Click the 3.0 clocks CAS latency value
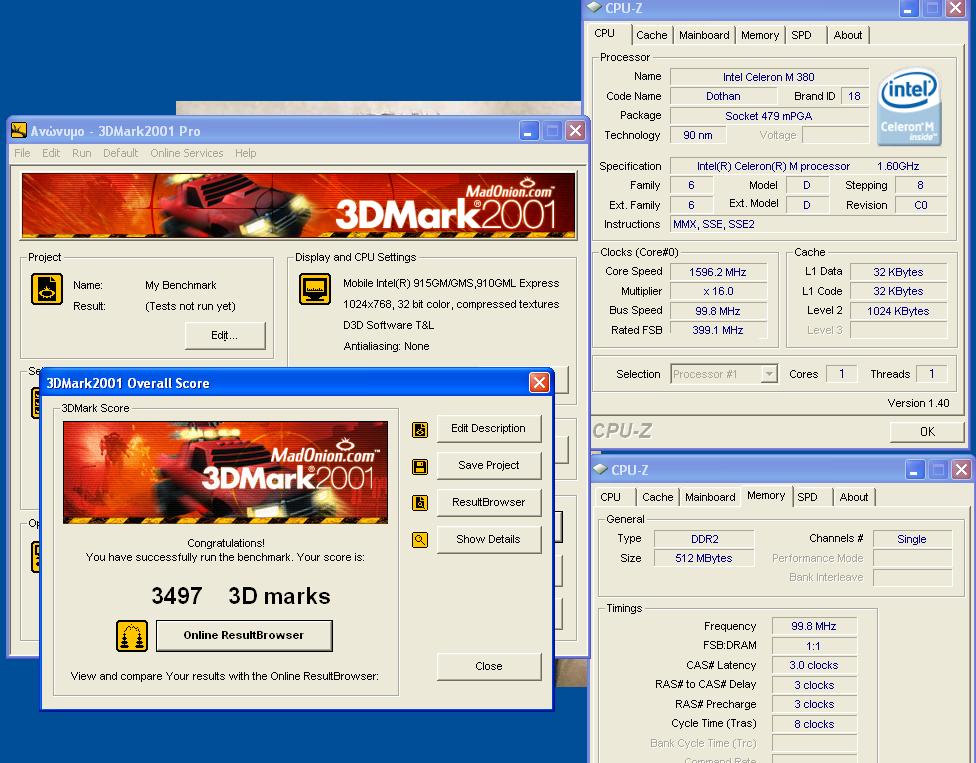Screen dimensions: 976x763 [x=814, y=665]
